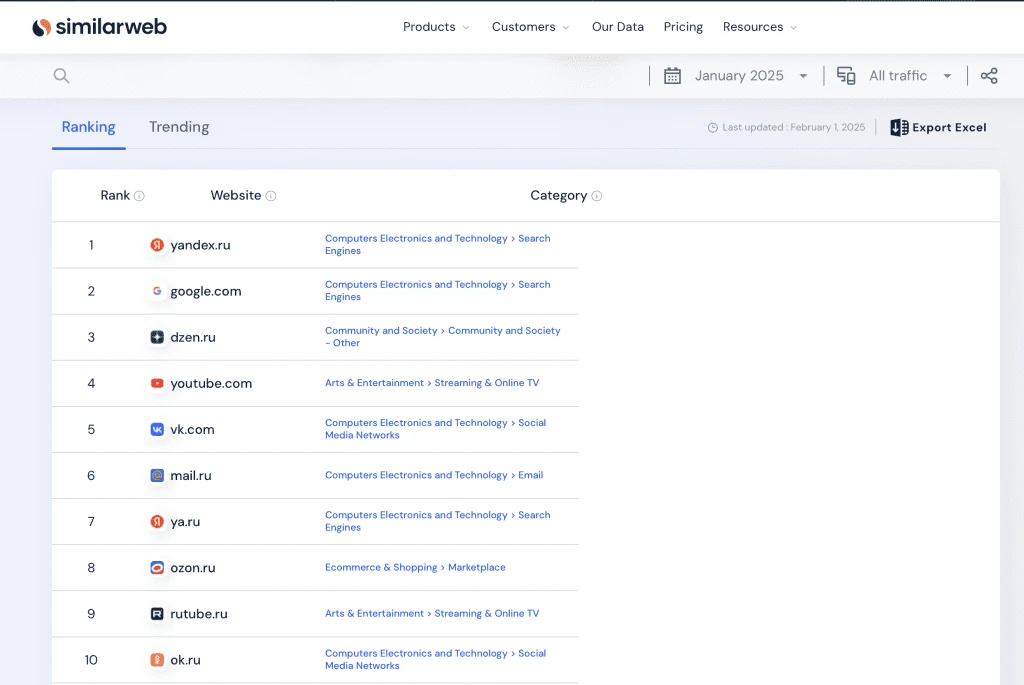The width and height of the screenshot is (1024, 685).
Task: Expand the Products menu
Action: coord(436,27)
